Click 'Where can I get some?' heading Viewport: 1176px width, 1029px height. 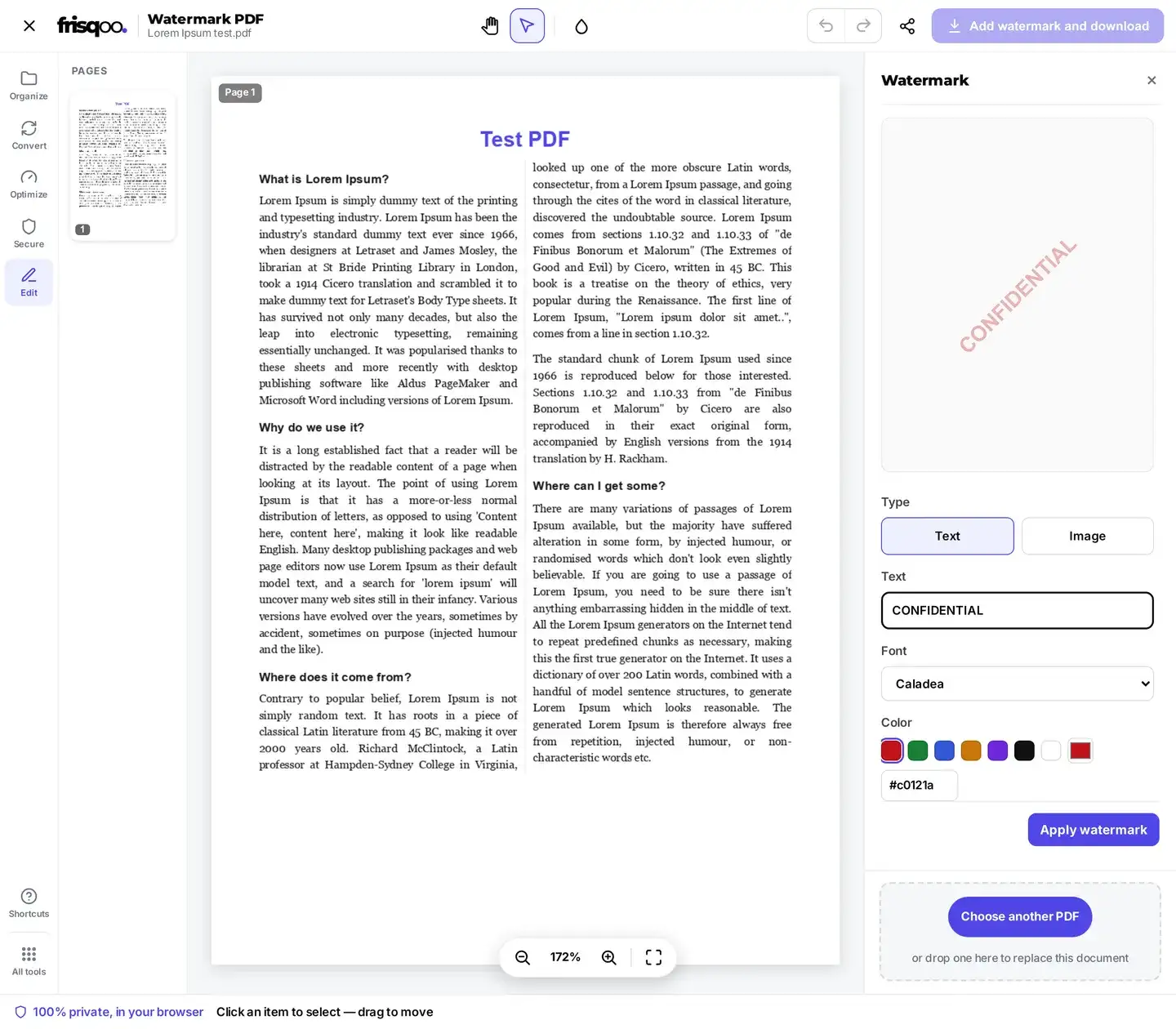coord(599,486)
